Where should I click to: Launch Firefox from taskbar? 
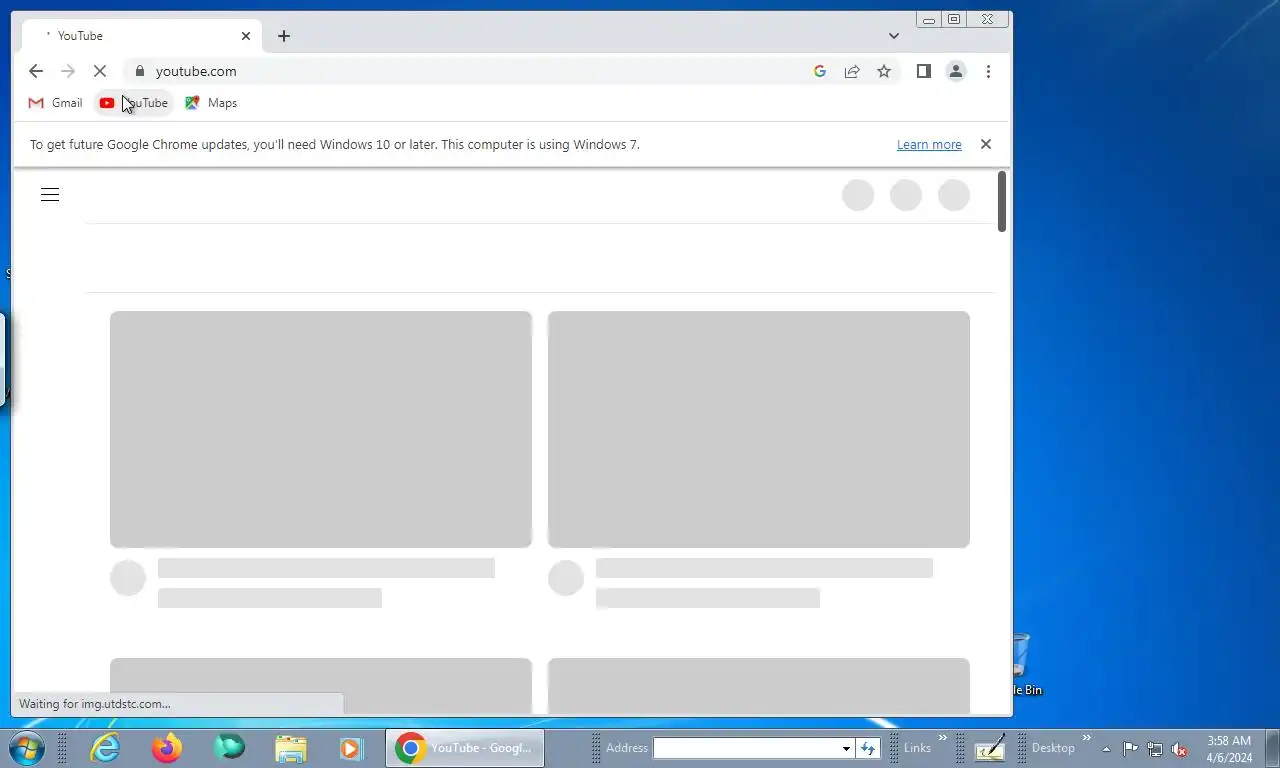click(167, 748)
